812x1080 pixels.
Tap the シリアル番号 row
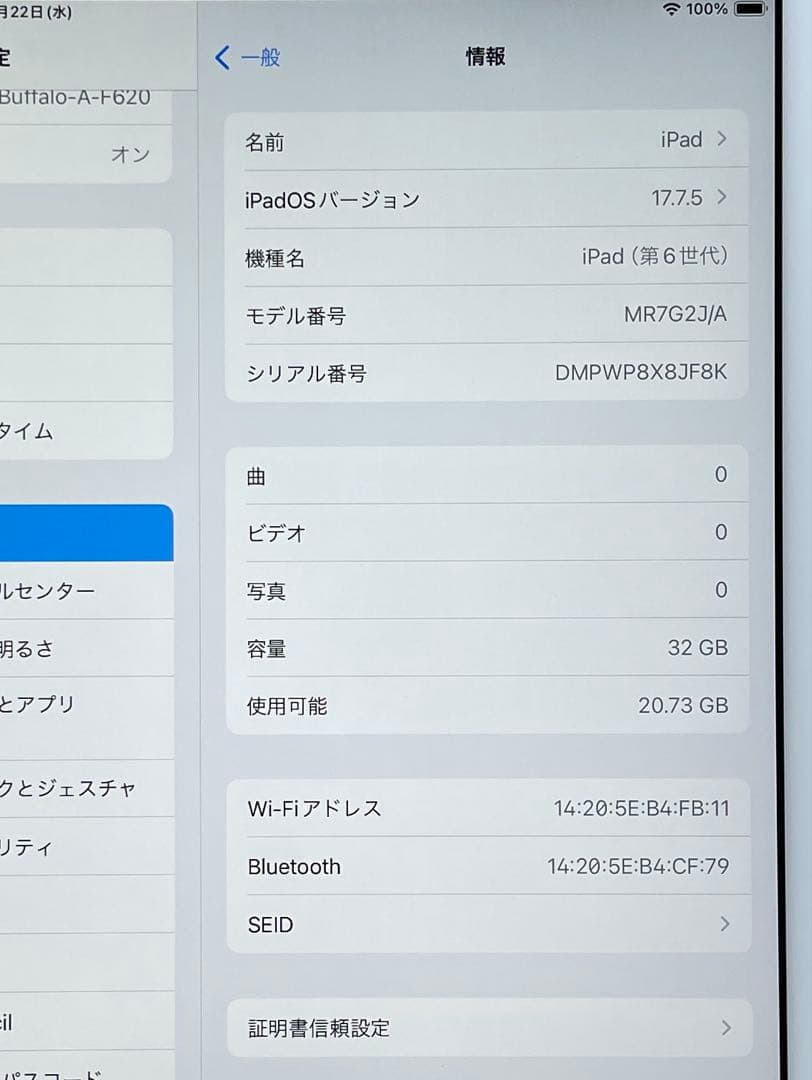tap(485, 374)
